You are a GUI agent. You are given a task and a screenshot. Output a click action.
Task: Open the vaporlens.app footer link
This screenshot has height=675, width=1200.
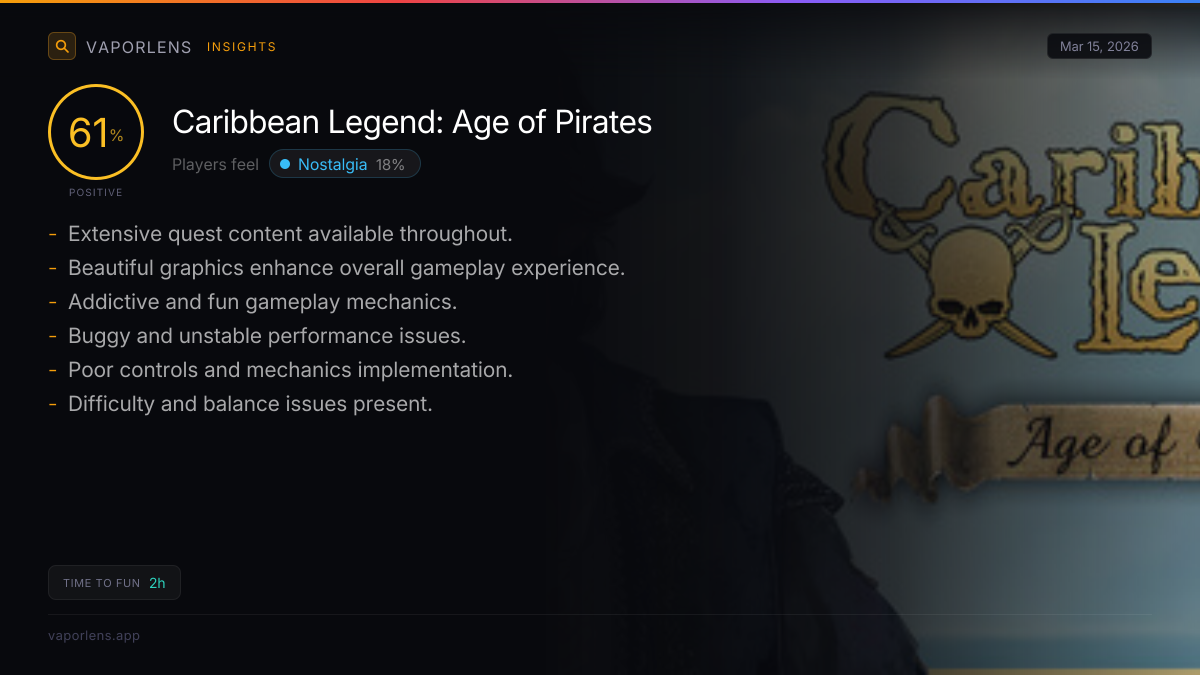click(94, 635)
